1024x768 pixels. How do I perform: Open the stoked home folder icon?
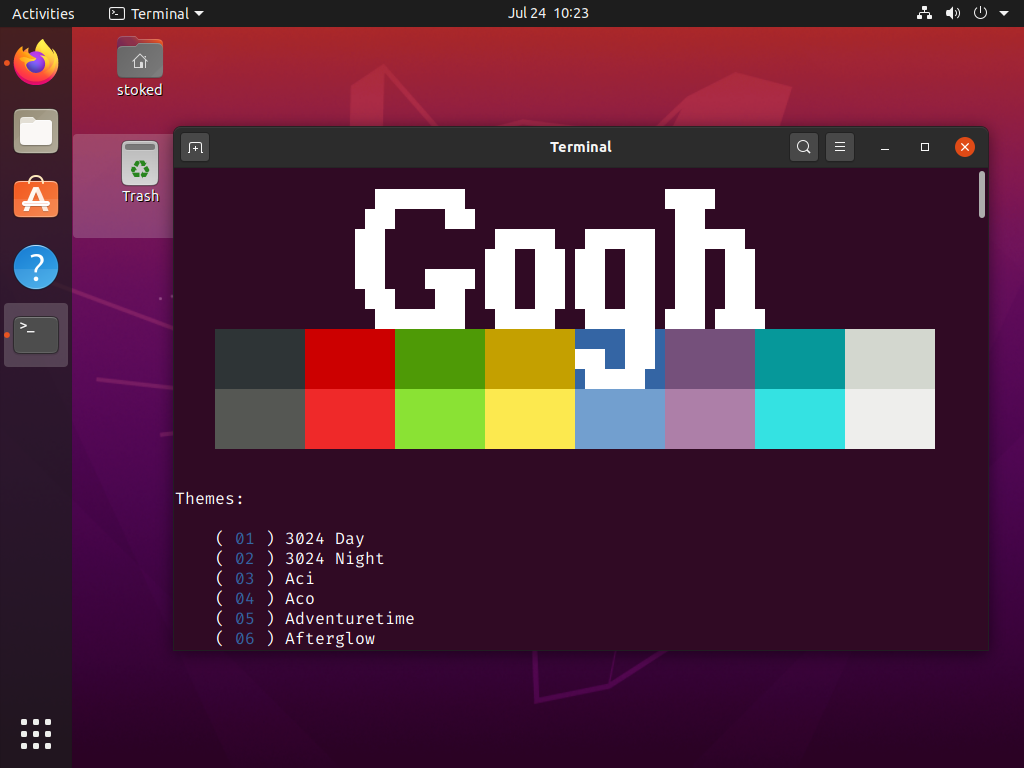click(x=140, y=66)
